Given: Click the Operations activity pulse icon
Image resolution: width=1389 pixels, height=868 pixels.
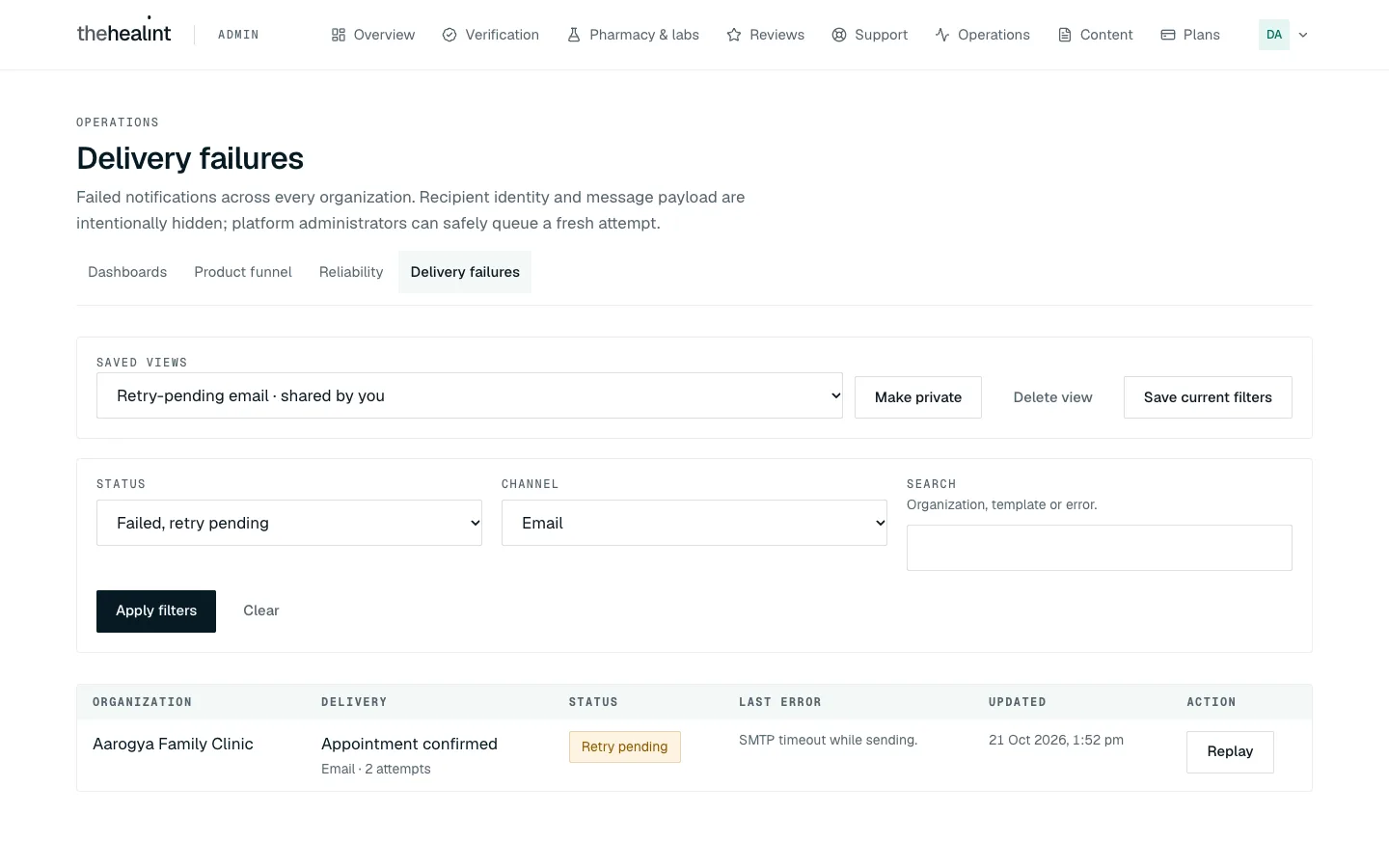Looking at the screenshot, I should click(942, 35).
